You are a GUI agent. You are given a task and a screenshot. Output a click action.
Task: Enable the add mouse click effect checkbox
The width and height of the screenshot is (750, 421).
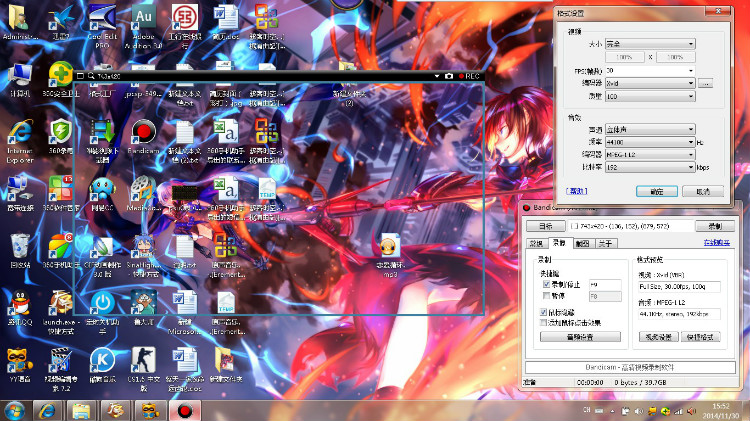tap(543, 322)
